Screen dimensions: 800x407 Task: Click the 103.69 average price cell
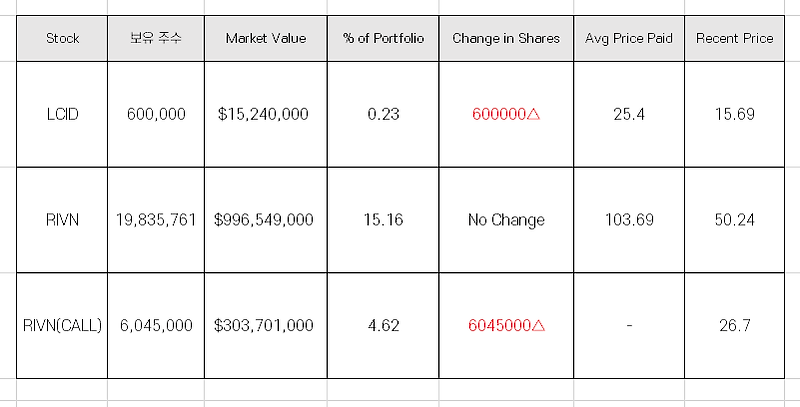629,220
